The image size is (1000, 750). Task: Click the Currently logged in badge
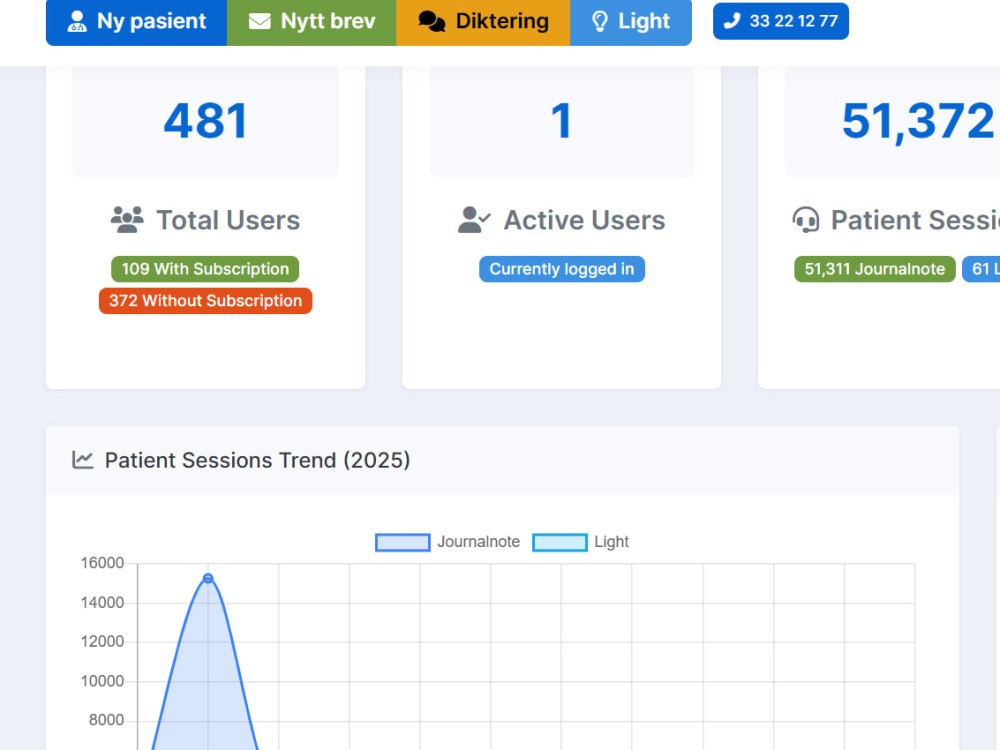tap(562, 269)
